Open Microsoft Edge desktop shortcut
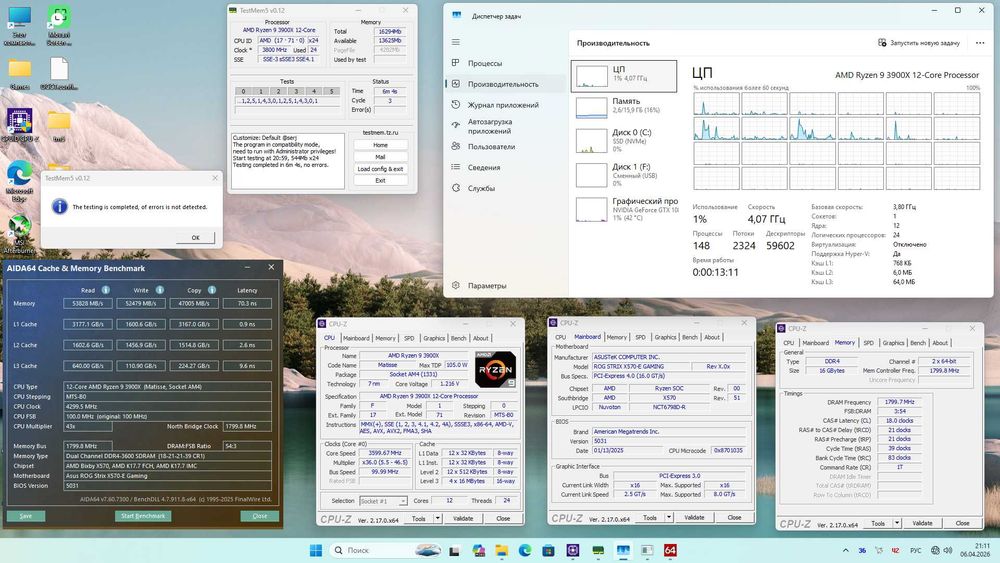Viewport: 1000px width, 563px height. (19, 182)
